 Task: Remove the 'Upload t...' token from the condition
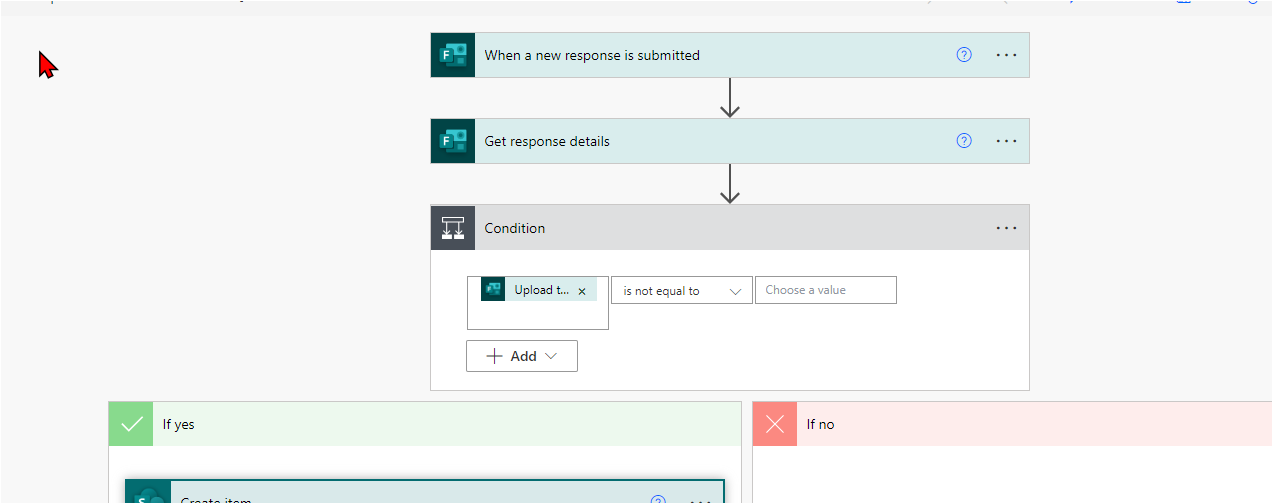[x=582, y=291]
